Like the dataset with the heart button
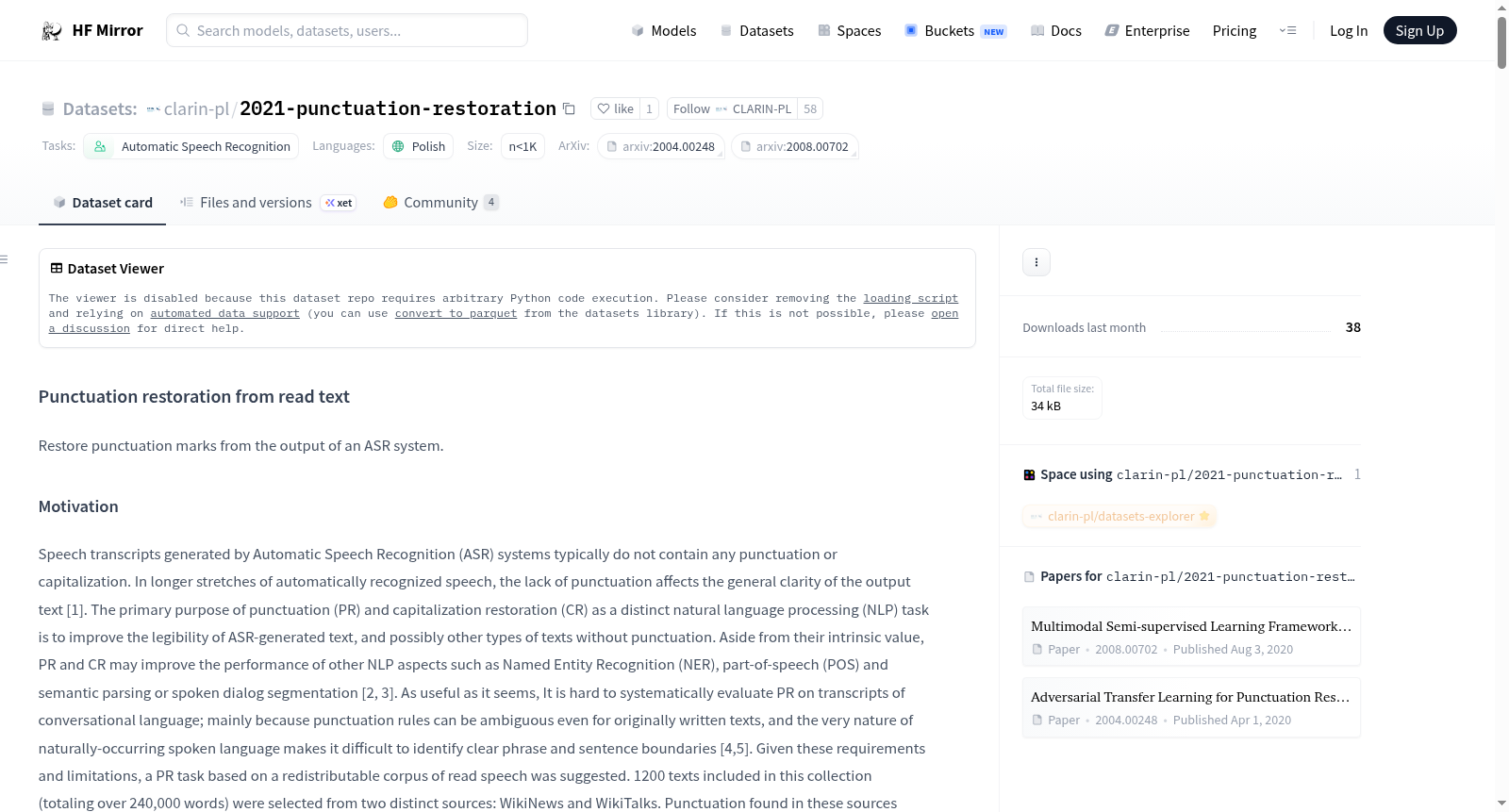The height and width of the screenshot is (812, 1509). tap(615, 108)
